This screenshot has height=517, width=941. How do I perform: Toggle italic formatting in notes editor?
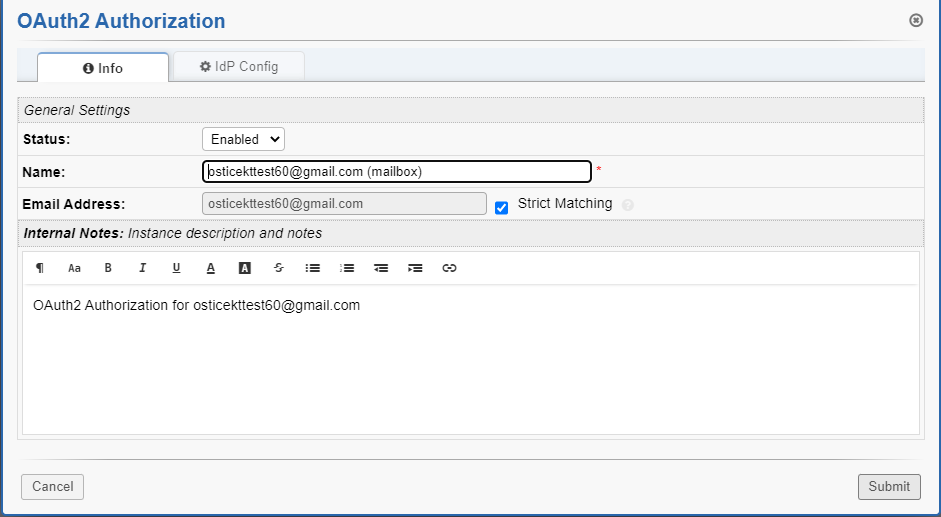(x=142, y=268)
